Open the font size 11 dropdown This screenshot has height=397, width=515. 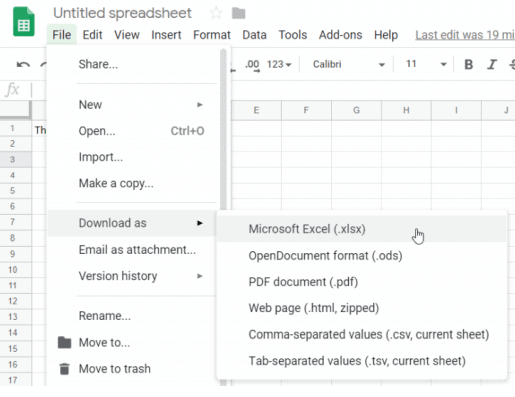point(426,64)
